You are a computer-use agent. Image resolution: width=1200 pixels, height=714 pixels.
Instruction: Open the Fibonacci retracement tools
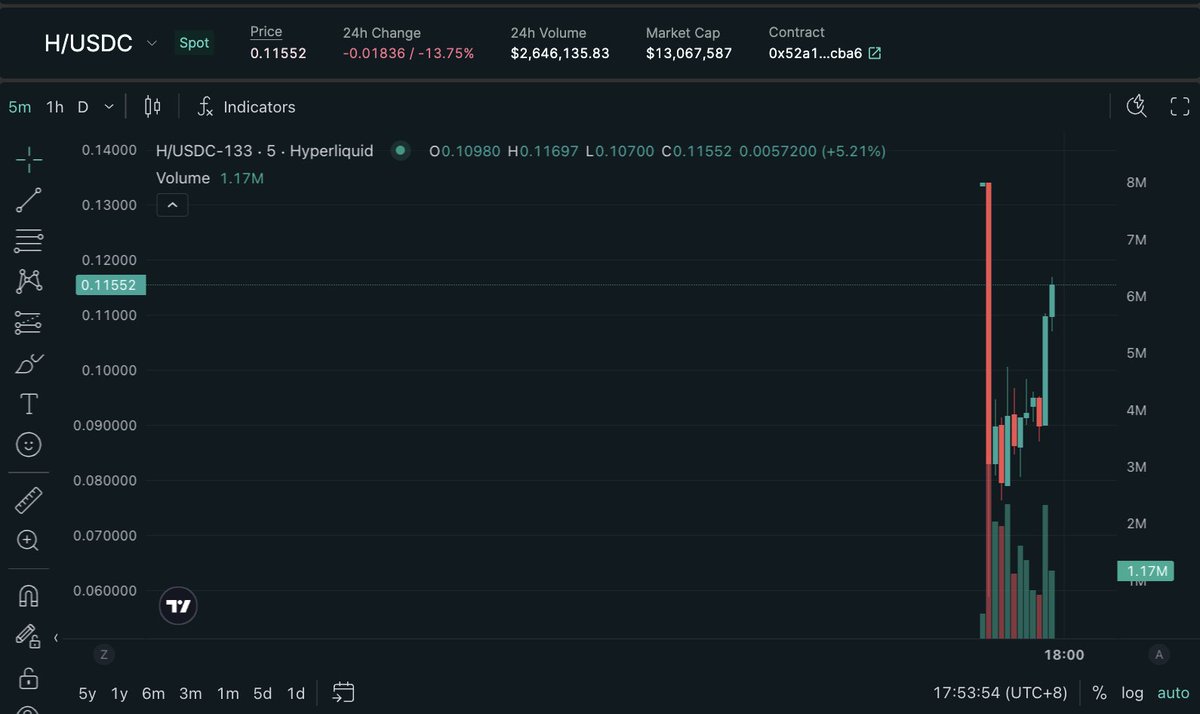(29, 241)
